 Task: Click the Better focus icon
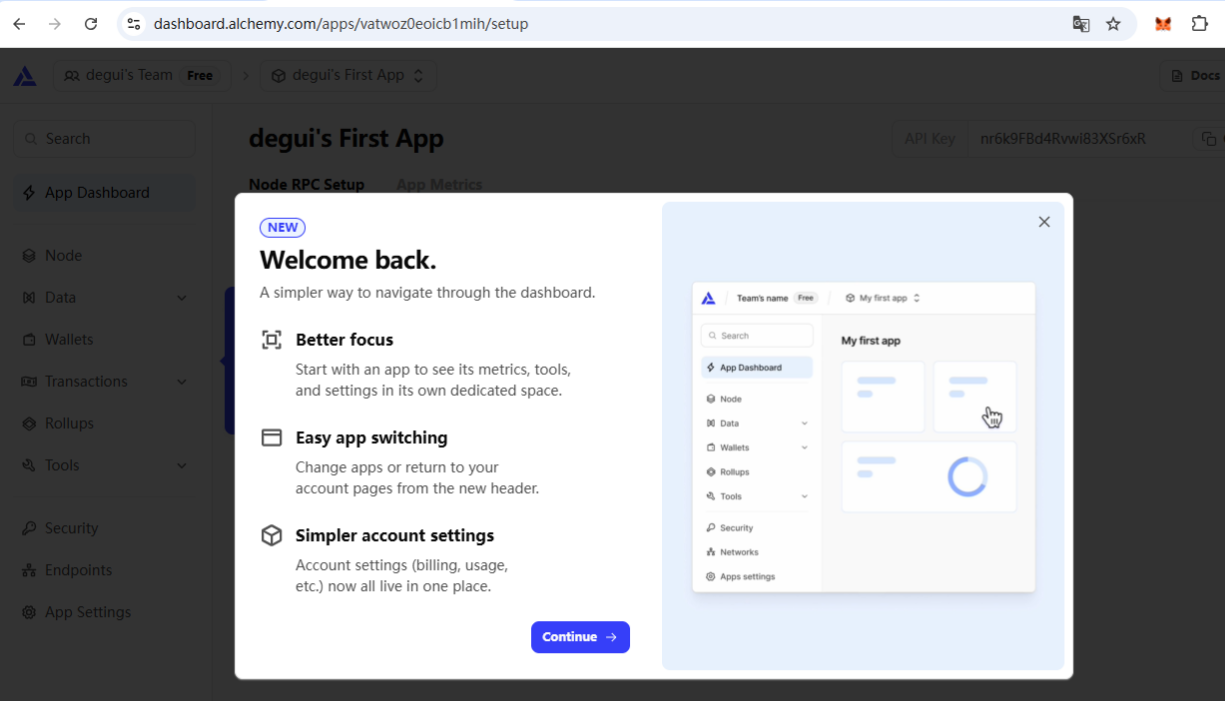tap(271, 340)
